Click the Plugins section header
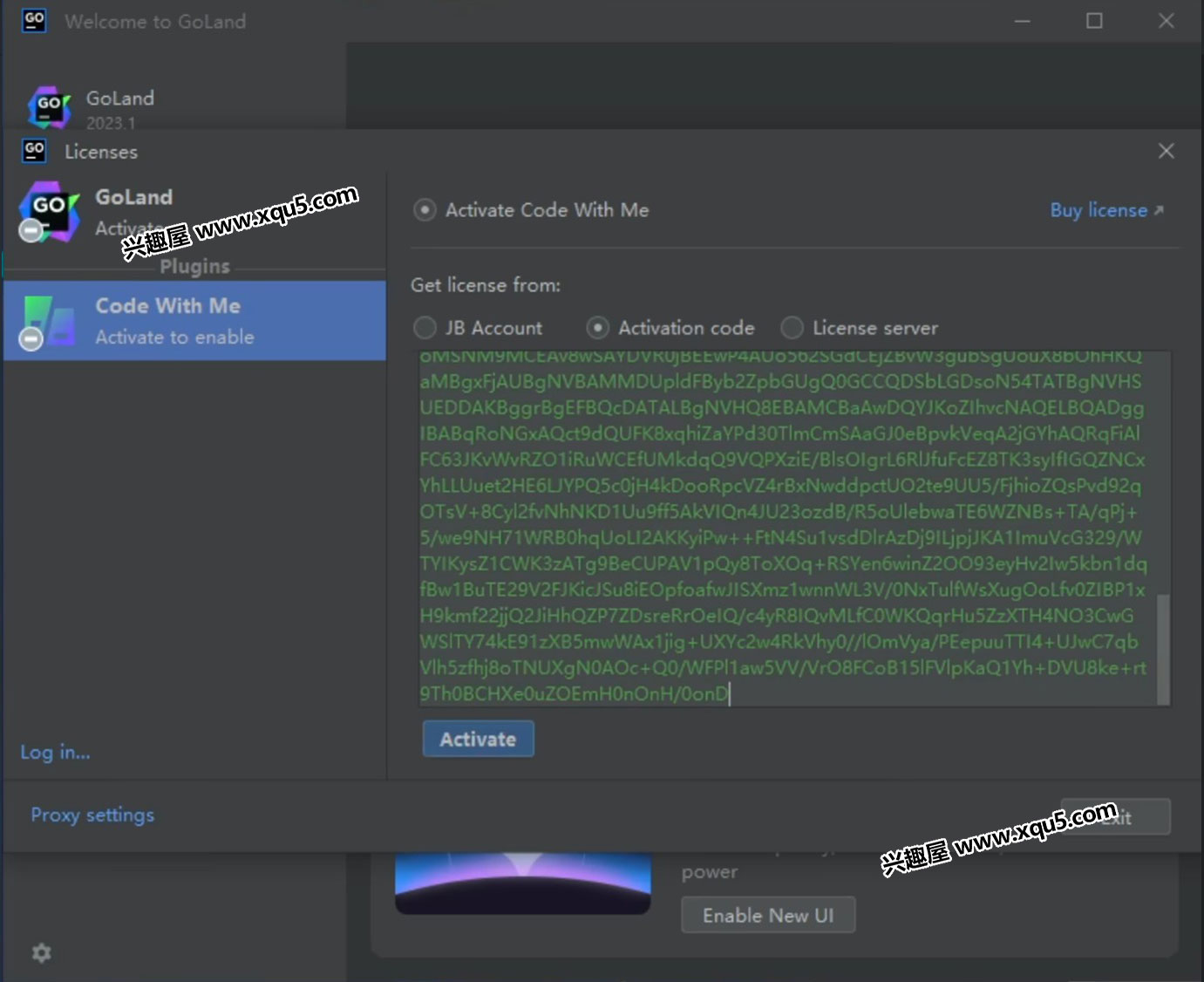This screenshot has width=1204, height=982. click(195, 266)
